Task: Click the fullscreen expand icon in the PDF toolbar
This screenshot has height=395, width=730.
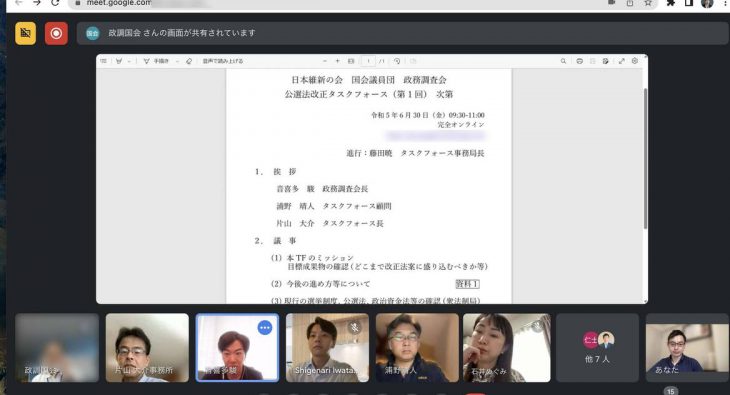Action: [x=622, y=61]
